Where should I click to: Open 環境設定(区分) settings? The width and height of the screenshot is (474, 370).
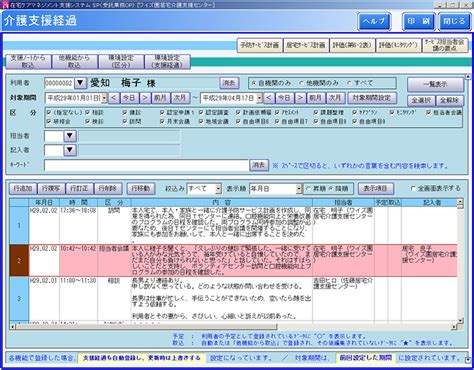(x=121, y=62)
